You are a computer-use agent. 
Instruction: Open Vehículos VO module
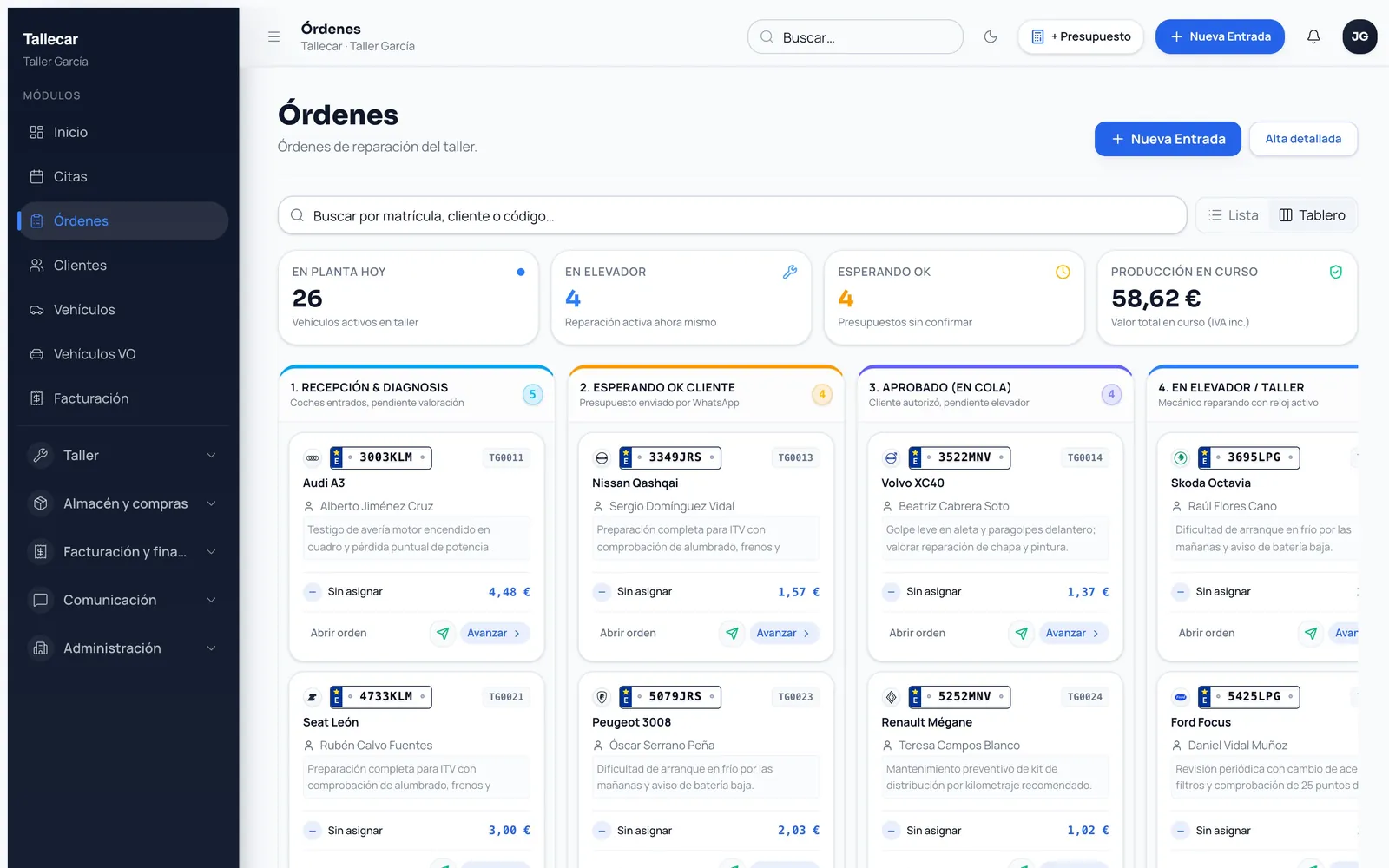click(123, 353)
